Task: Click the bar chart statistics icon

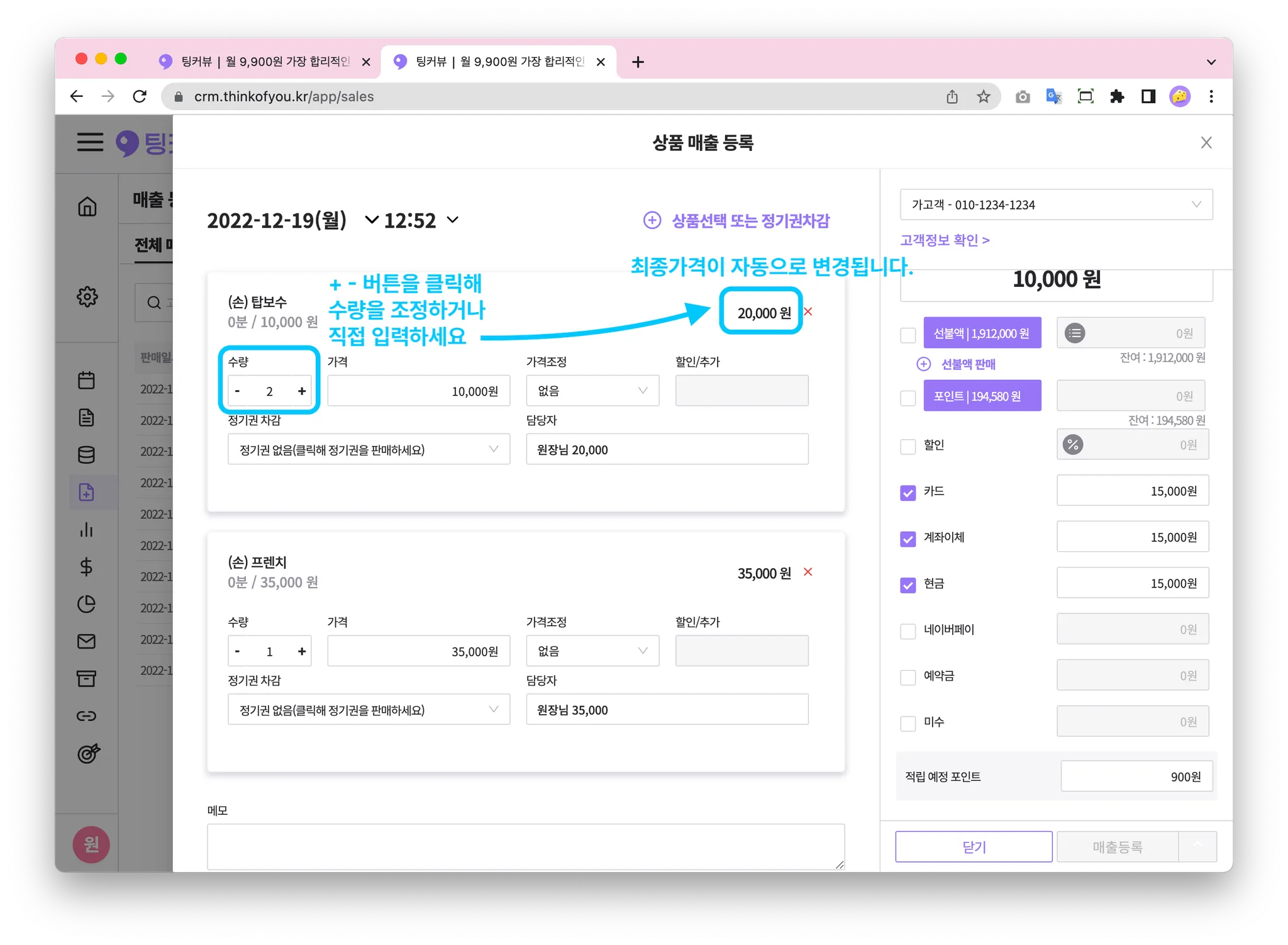Action: (87, 530)
